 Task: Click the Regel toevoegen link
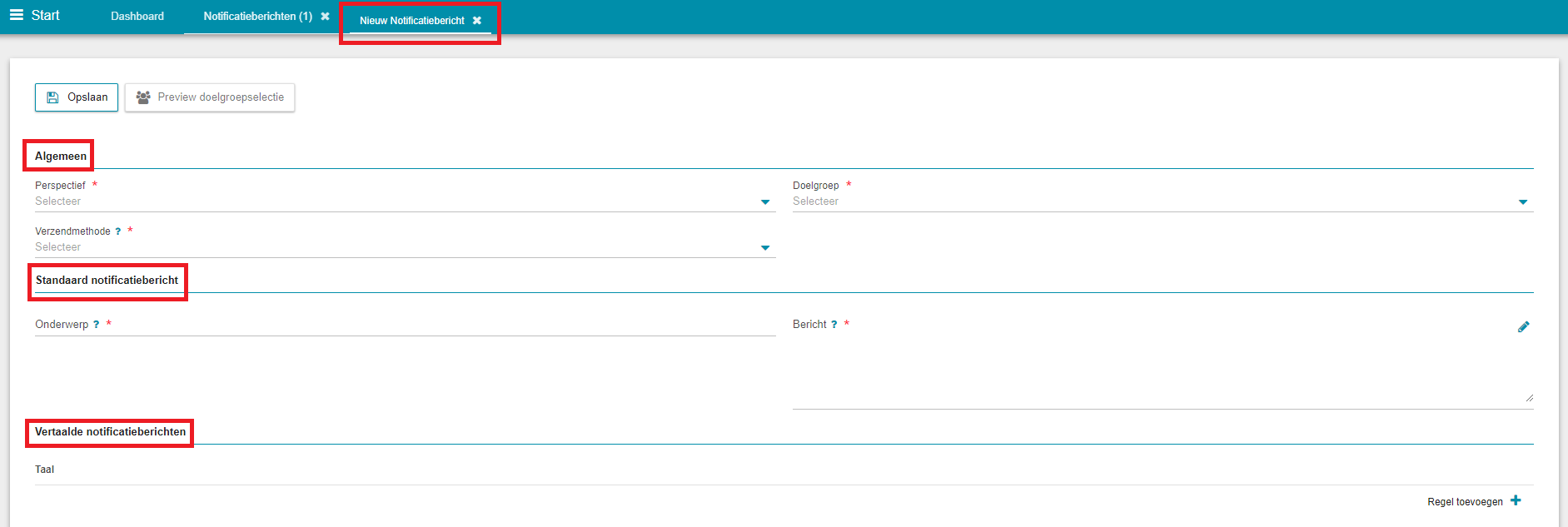click(x=1465, y=502)
